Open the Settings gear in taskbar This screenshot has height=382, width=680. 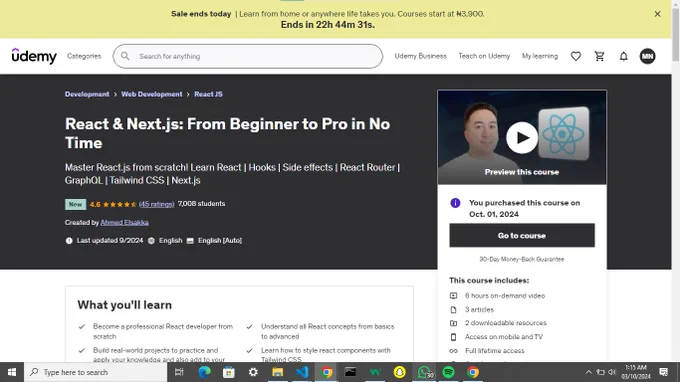[253, 372]
